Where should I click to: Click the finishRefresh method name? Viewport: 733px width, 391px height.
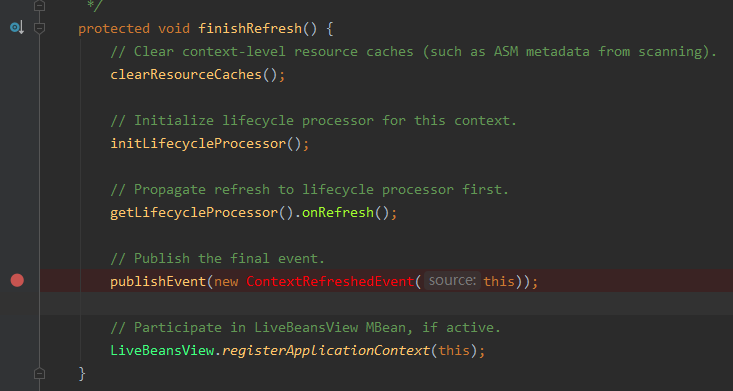(x=250, y=29)
